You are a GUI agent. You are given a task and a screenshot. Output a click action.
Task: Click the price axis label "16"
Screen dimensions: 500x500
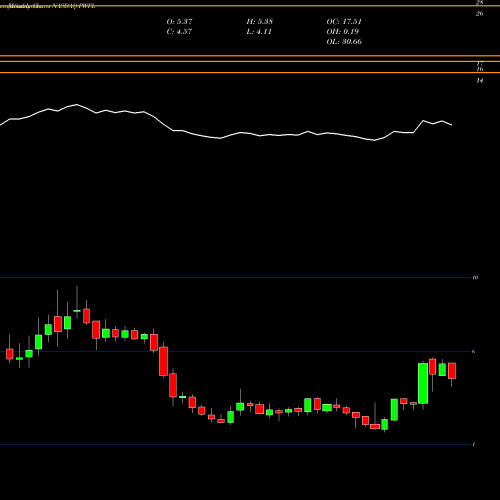(479, 69)
